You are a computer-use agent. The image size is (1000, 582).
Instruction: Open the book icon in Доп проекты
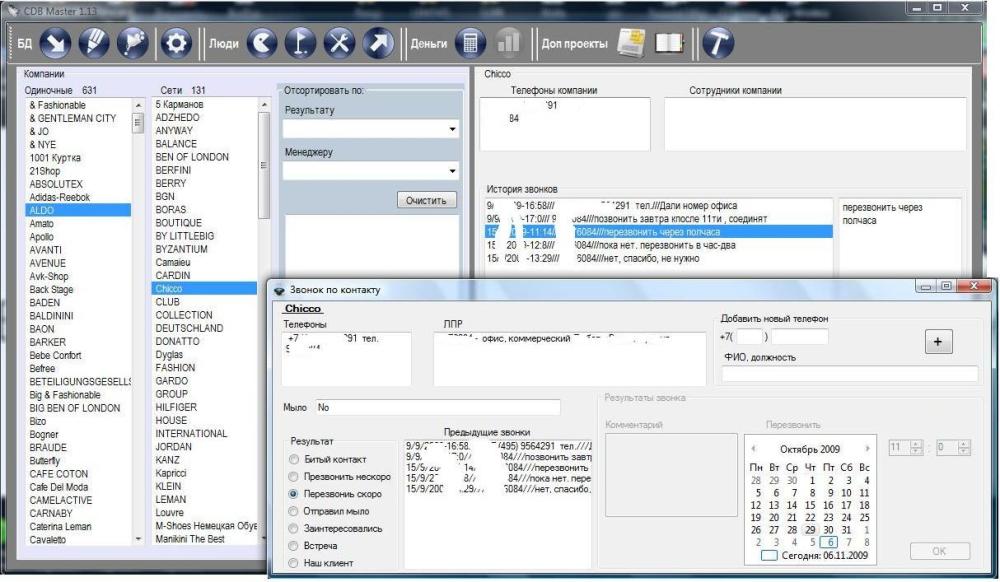tap(668, 43)
